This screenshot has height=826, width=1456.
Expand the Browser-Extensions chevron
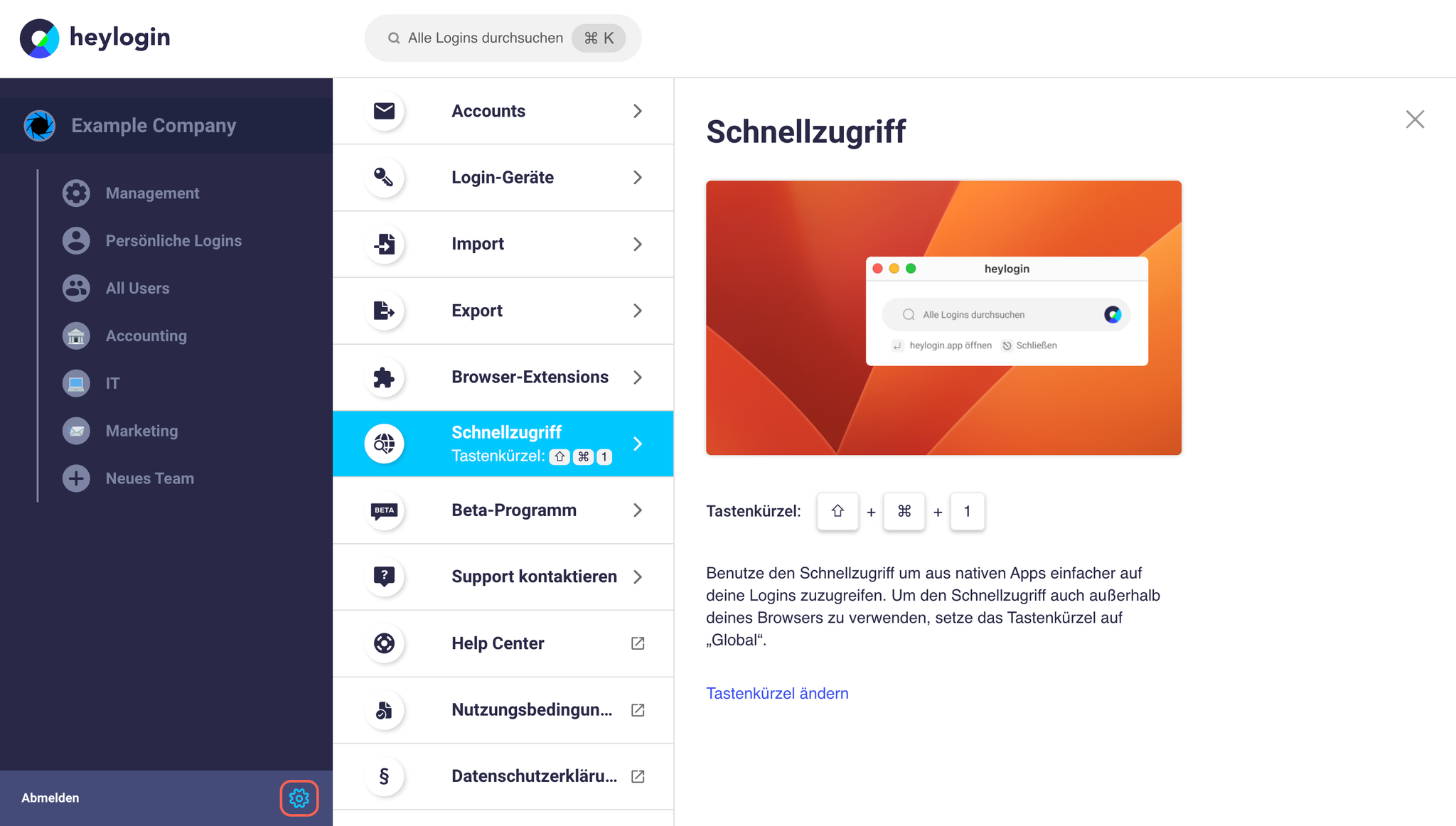(x=638, y=377)
